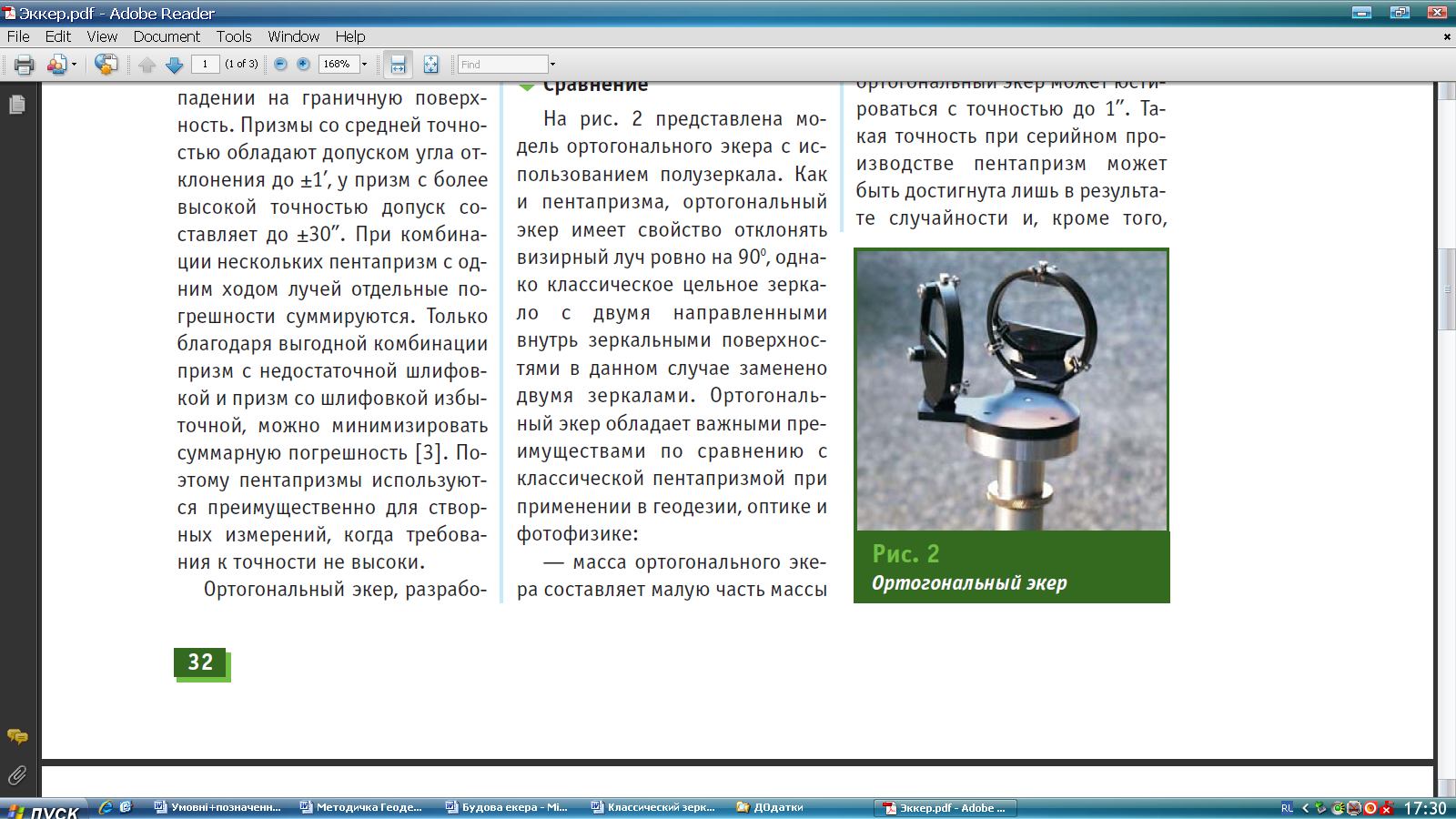Toggle fit one full page mode

(x=430, y=65)
